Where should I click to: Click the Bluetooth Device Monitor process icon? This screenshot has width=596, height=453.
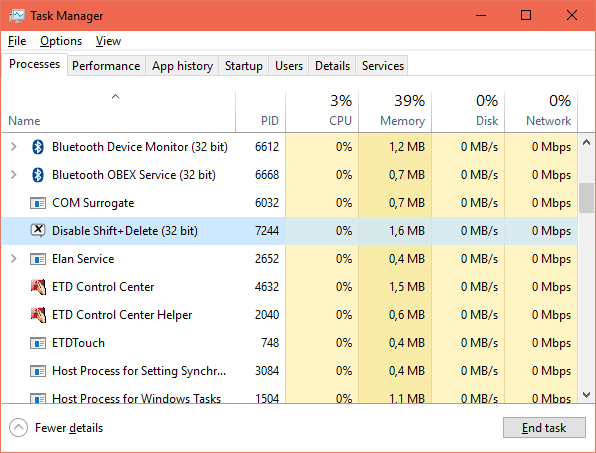(x=38, y=147)
